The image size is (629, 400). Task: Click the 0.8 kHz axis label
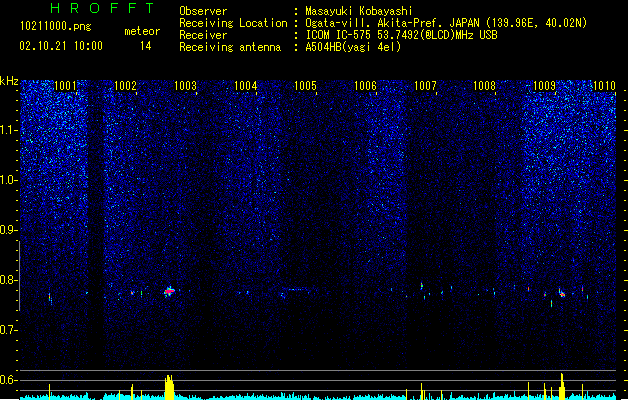(8, 280)
